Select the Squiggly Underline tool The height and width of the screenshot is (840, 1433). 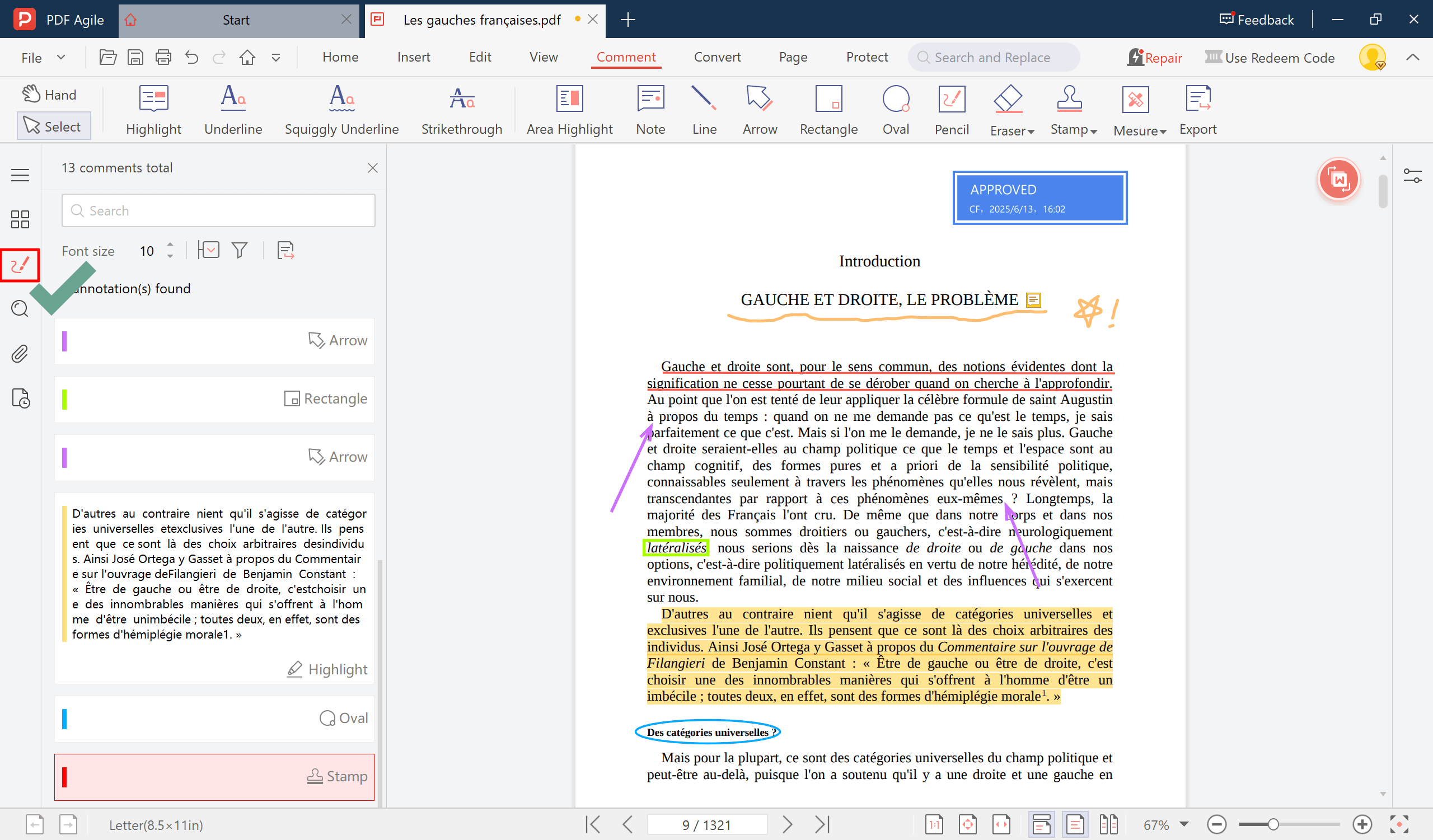coord(342,110)
